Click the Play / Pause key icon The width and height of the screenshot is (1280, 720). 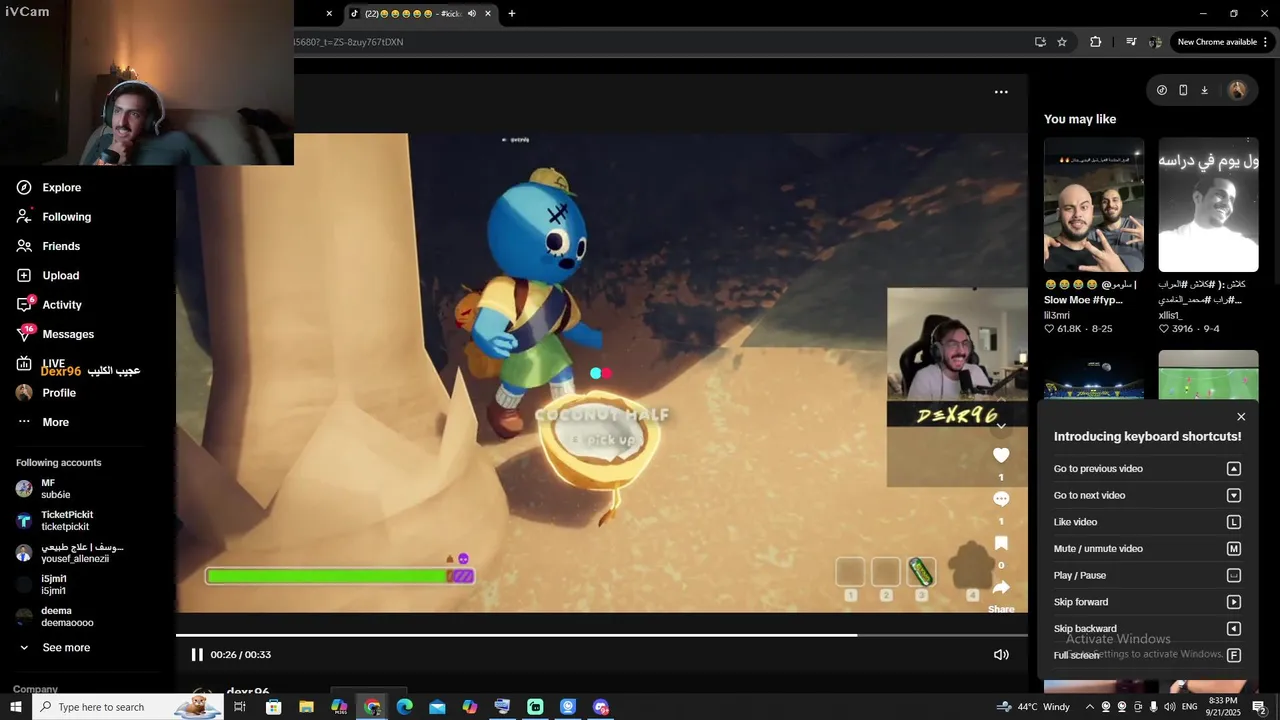1234,575
